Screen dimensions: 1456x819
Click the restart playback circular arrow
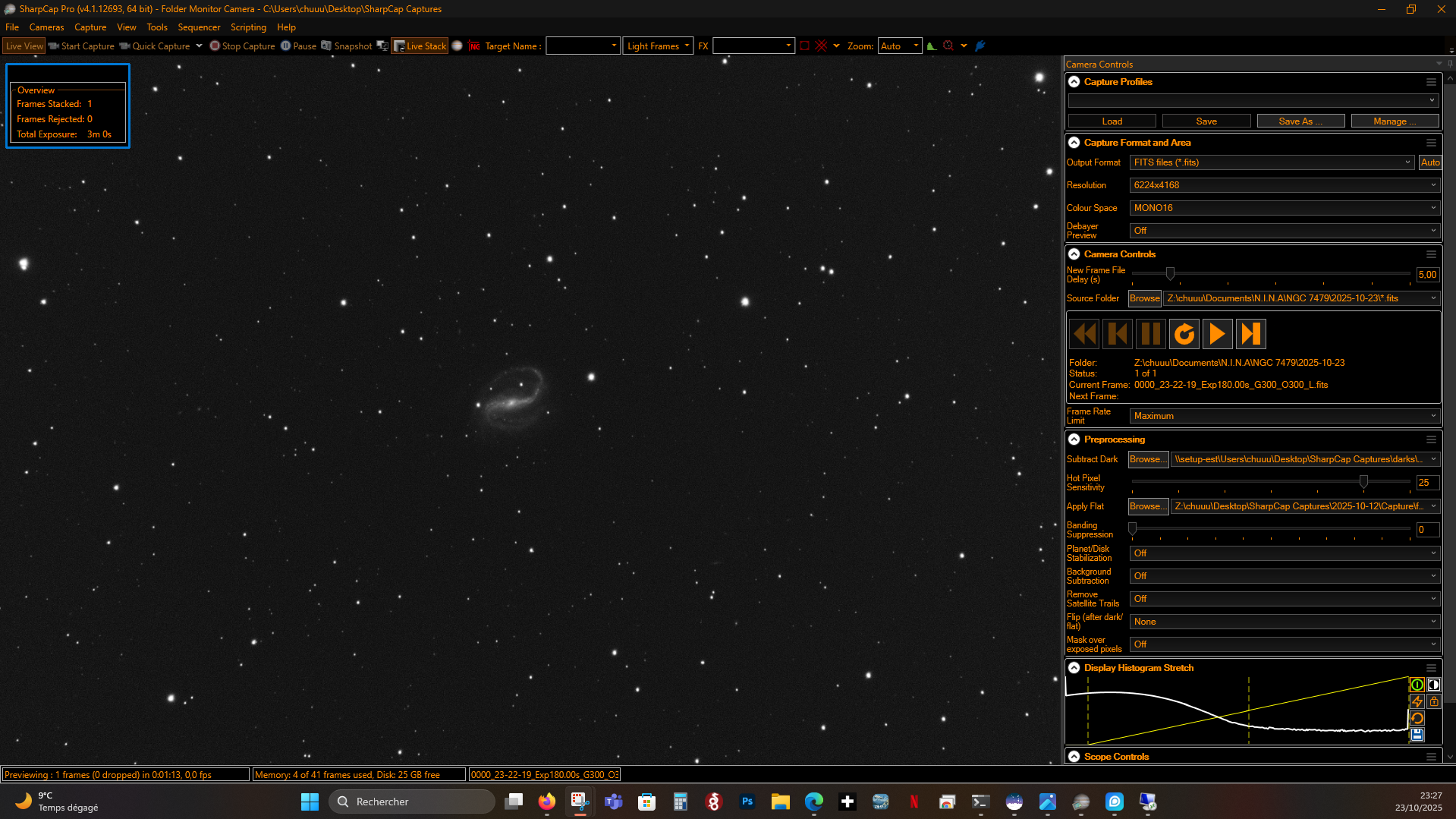click(x=1184, y=334)
